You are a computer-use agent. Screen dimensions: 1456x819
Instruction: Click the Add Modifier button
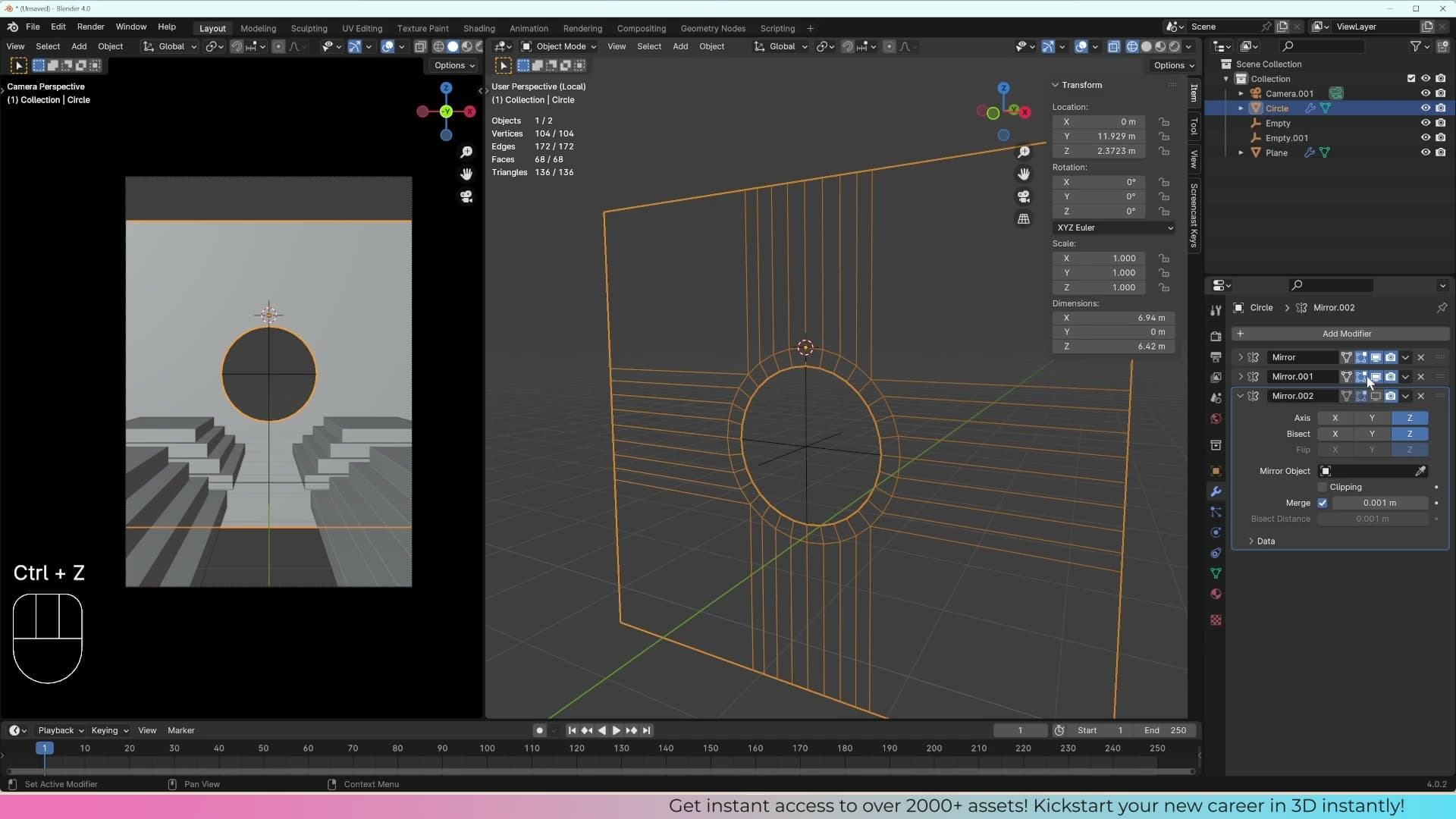[1341, 334]
